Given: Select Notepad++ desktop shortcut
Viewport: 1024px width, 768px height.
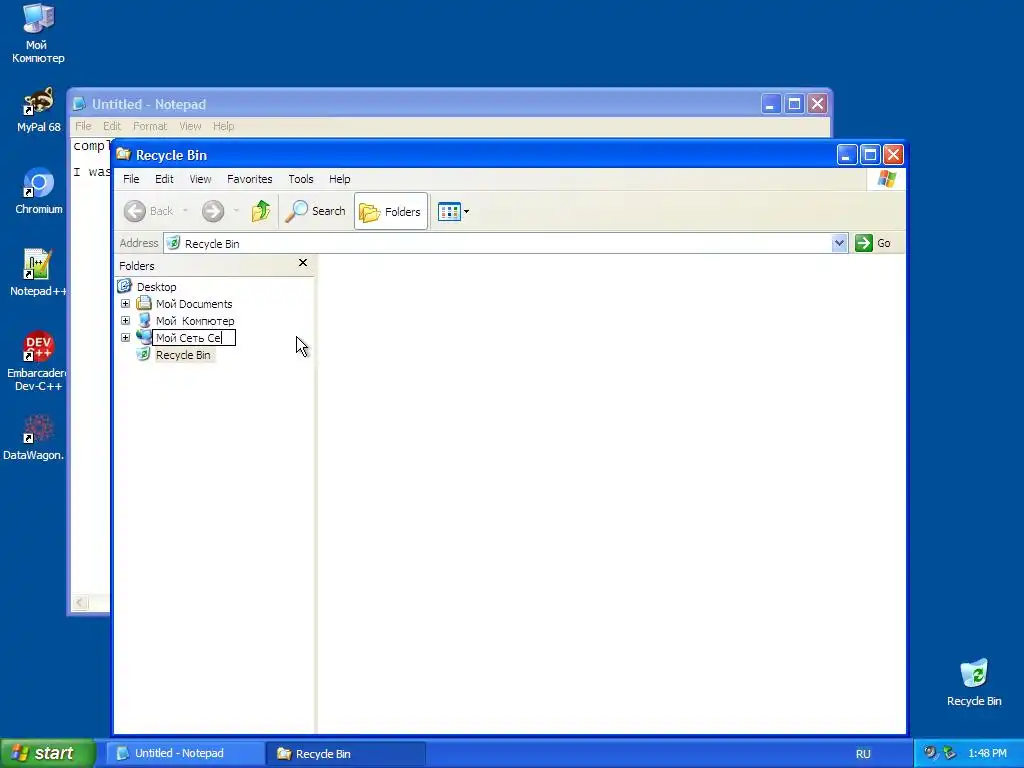Looking at the screenshot, I should [38, 273].
